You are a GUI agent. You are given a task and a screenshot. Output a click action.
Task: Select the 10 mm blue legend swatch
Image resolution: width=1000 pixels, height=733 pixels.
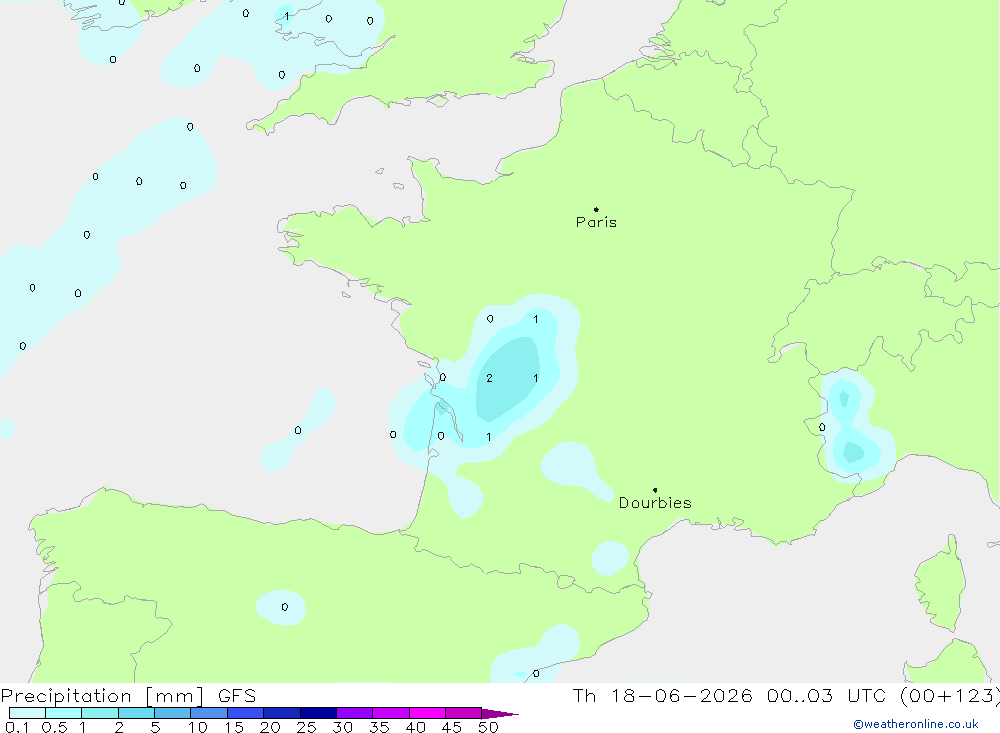pos(209,713)
